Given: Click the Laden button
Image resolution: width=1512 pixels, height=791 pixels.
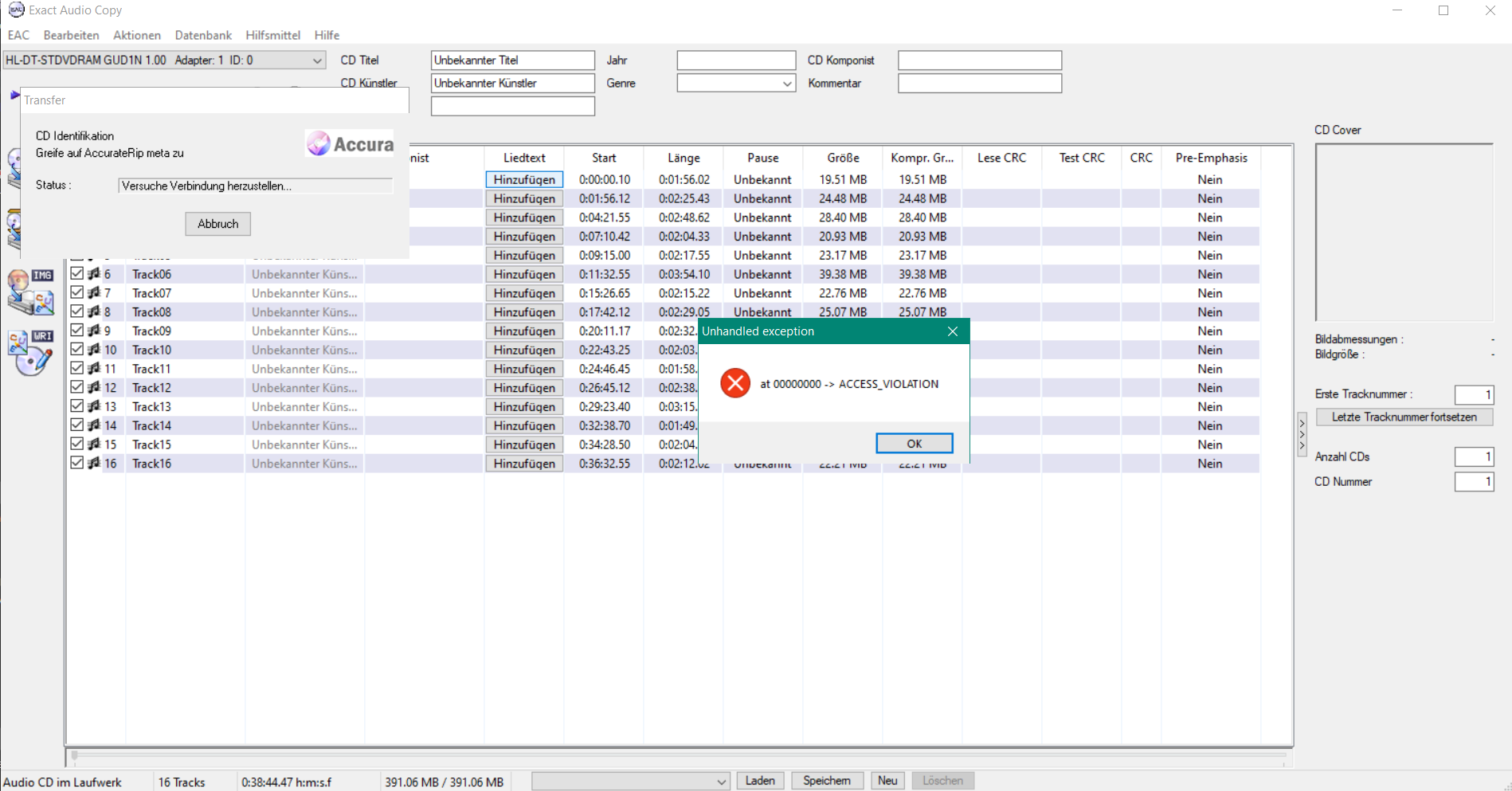Looking at the screenshot, I should [760, 781].
